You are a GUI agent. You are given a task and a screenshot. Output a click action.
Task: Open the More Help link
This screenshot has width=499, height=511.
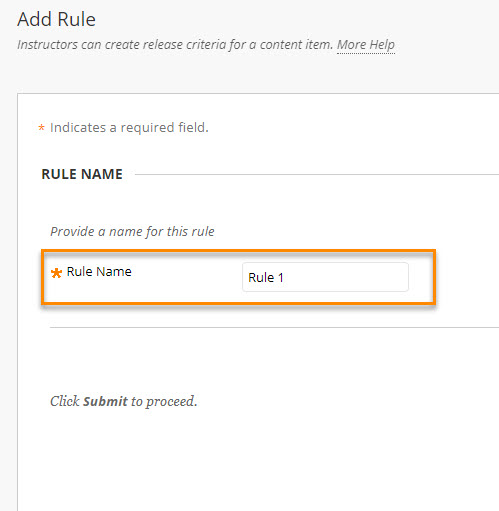click(x=366, y=45)
